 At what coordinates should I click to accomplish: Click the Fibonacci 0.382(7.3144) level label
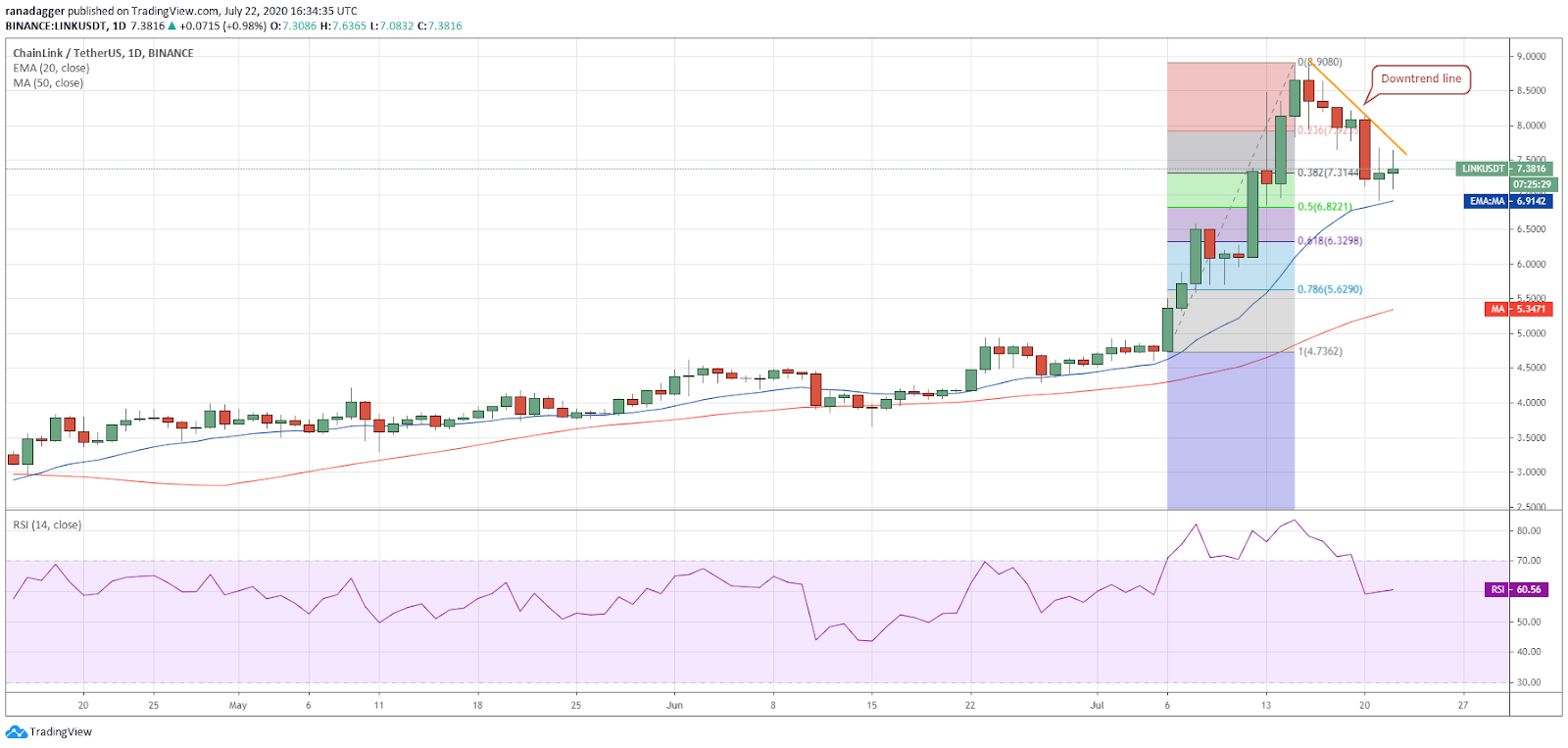click(1329, 173)
